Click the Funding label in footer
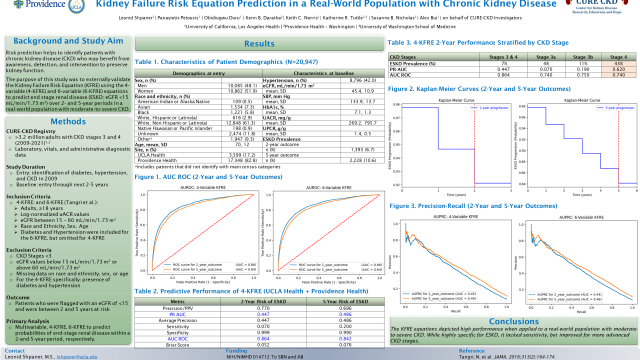The image size is (640, 360). point(236,351)
